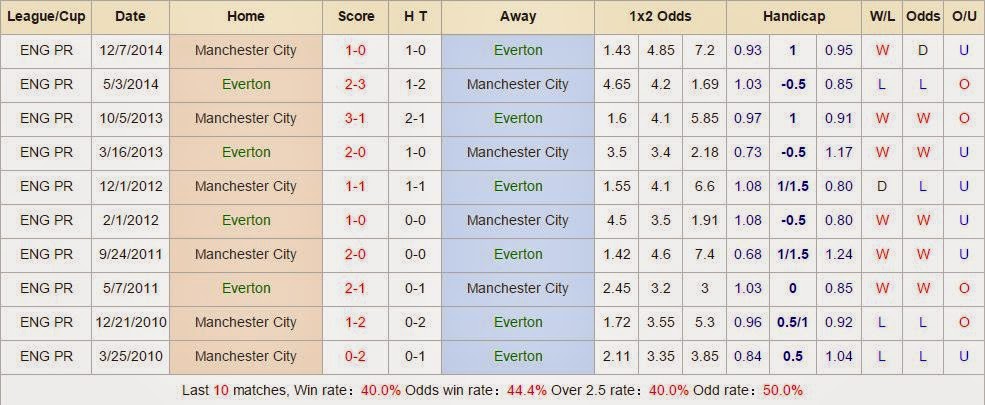
Task: Open Everton away link dated 12/1/2012
Action: click(x=518, y=186)
